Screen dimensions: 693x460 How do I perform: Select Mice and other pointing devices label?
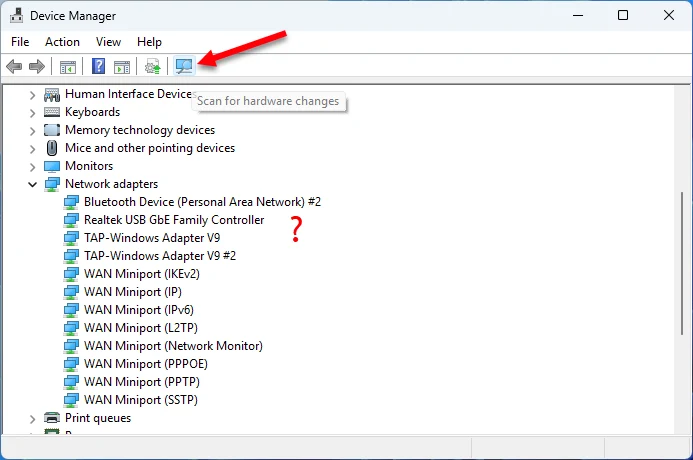[x=150, y=148]
